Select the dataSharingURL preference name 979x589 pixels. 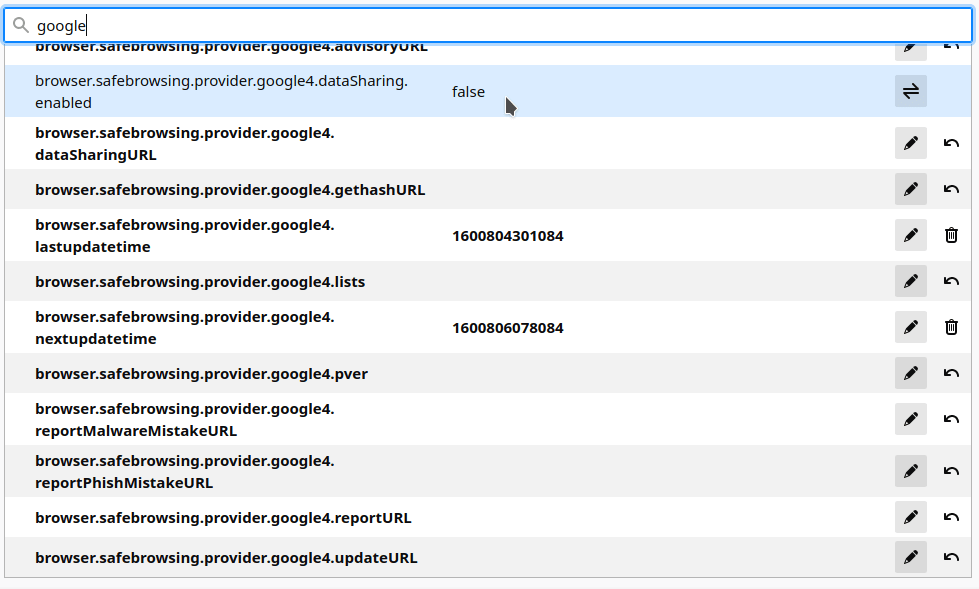pyautogui.click(x=185, y=144)
